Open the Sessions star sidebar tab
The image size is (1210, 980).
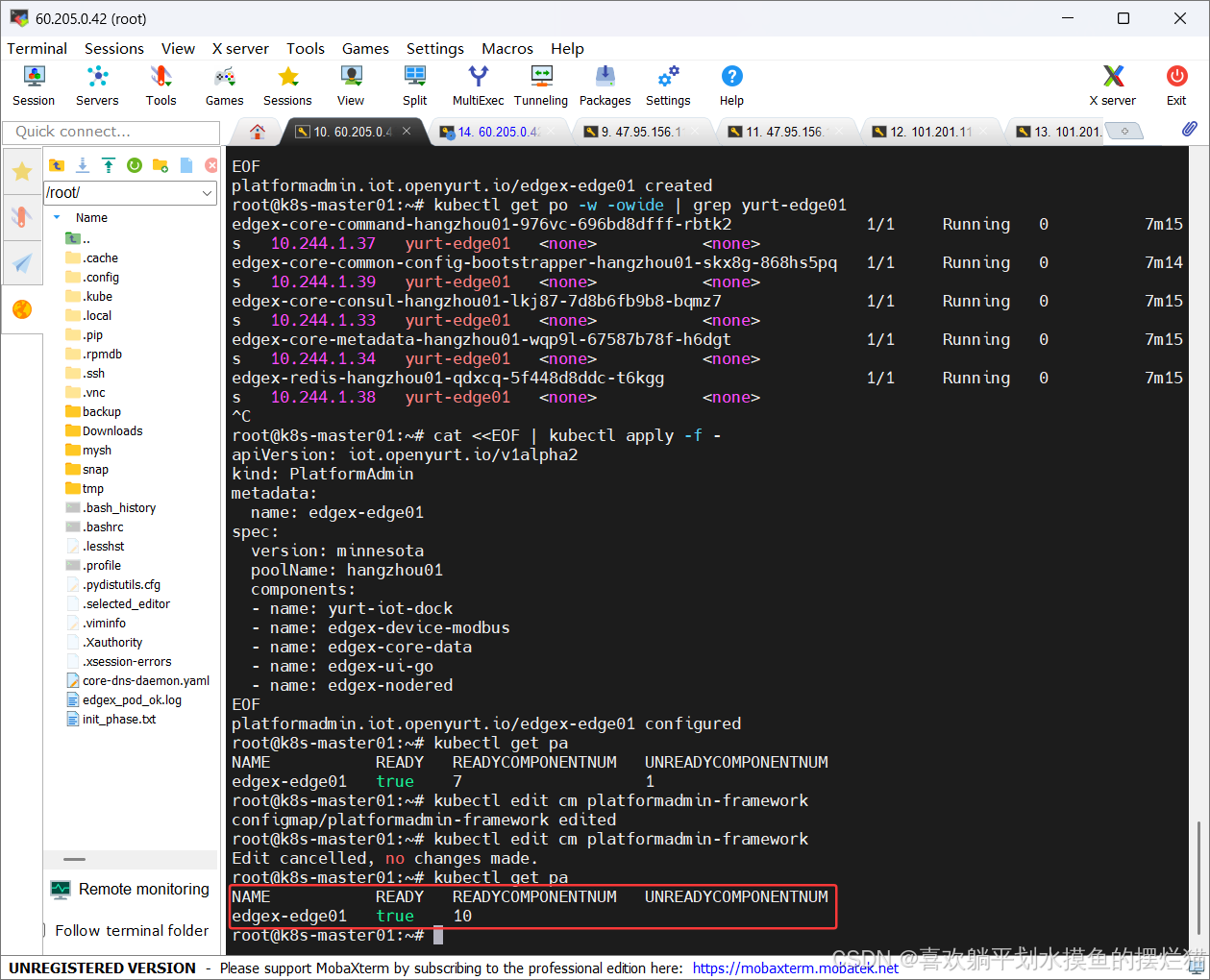(22, 172)
